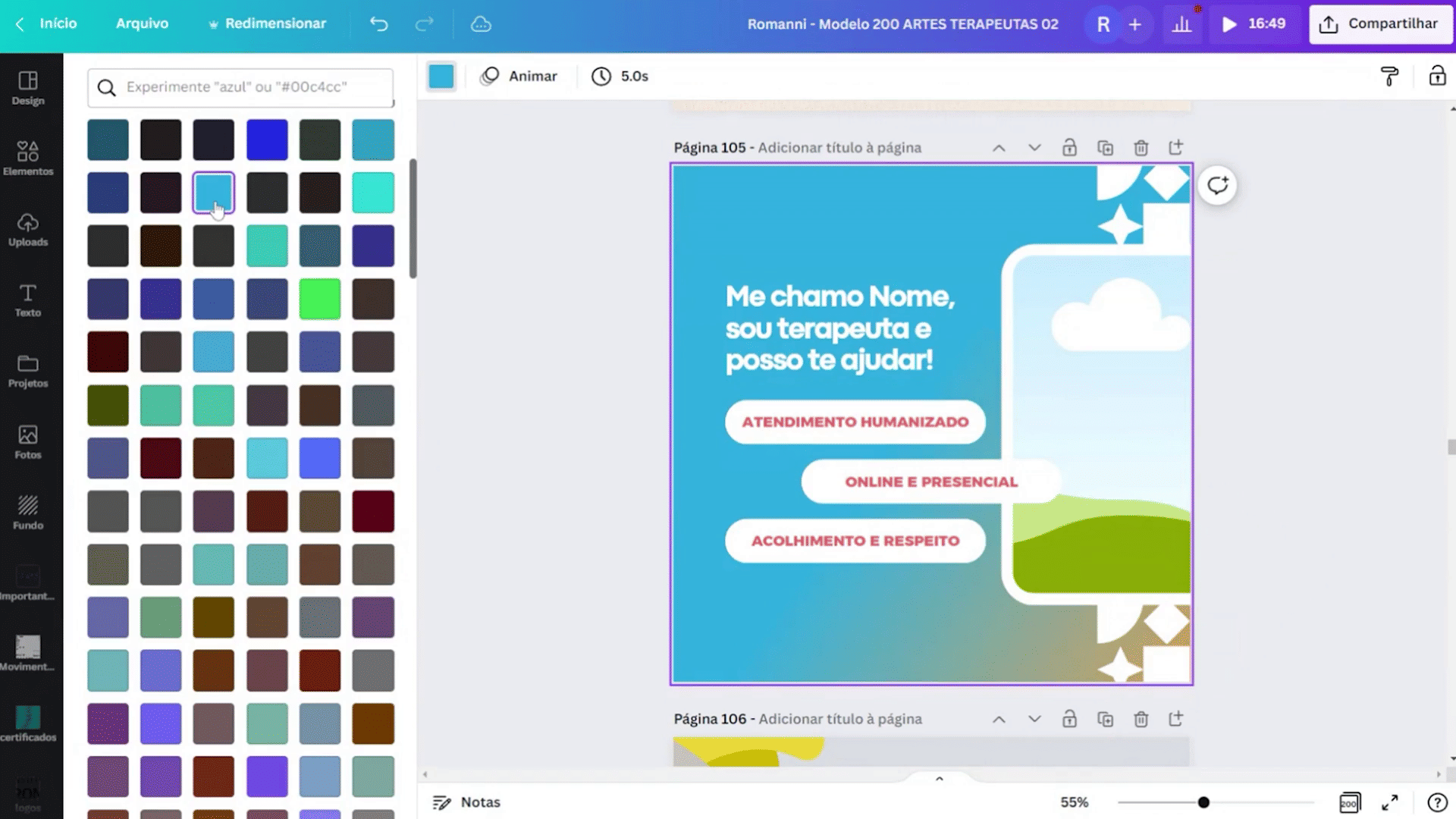Open the Uploads panel
The image size is (1456, 819).
[28, 229]
